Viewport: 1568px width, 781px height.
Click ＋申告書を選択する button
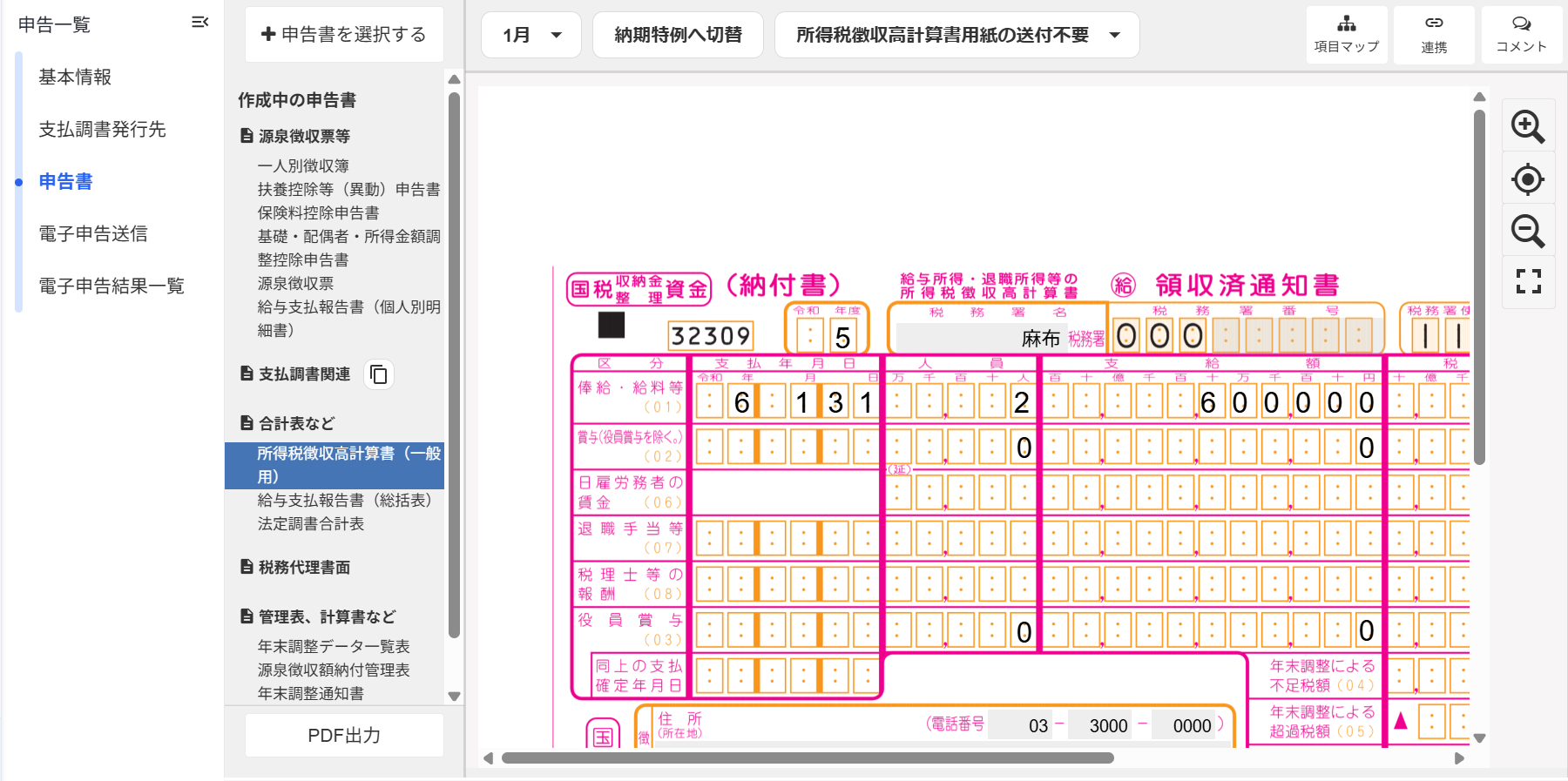click(x=344, y=35)
